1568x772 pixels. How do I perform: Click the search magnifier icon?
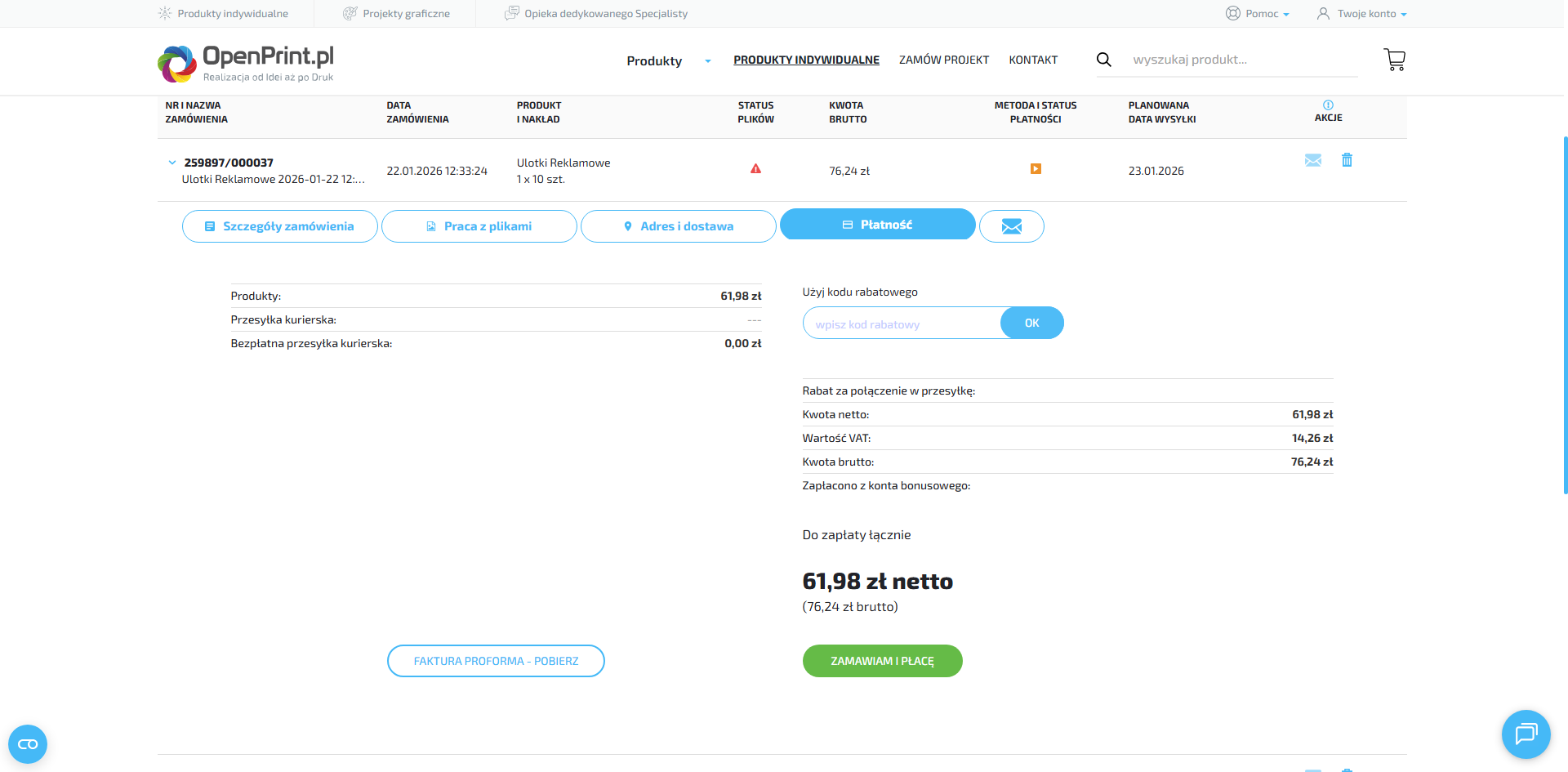click(1103, 60)
